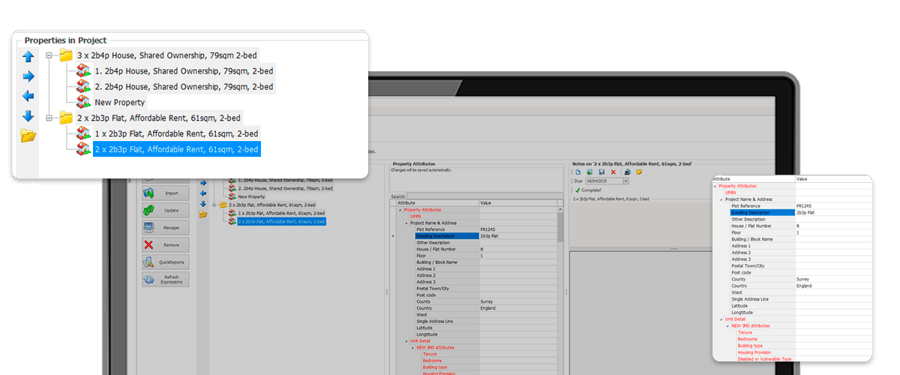Click the blue left arrow in the enlarged Properties callout
The height and width of the screenshot is (375, 900).
[28, 96]
